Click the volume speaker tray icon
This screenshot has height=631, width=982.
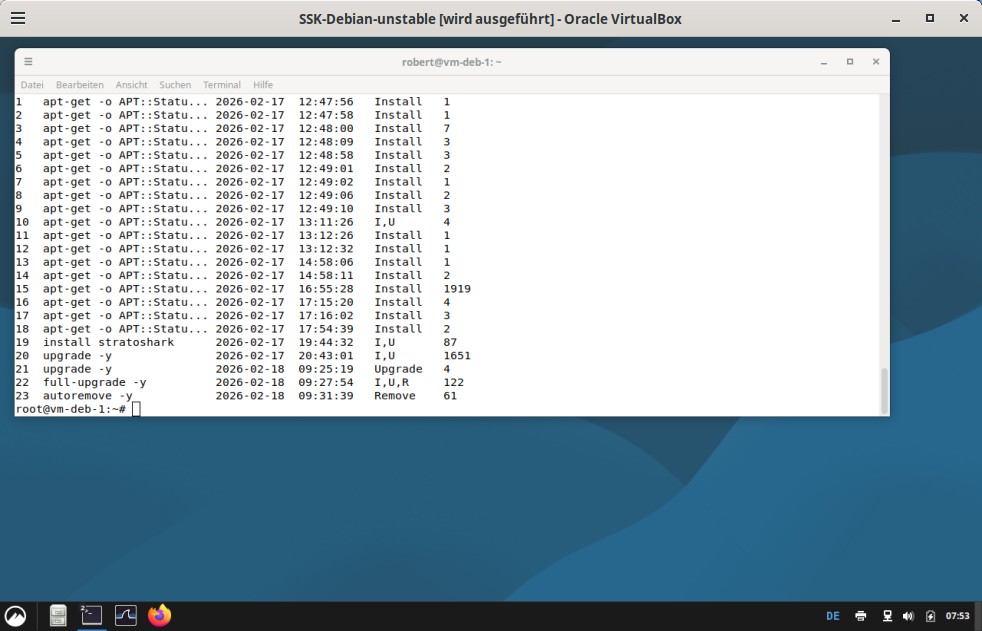(908, 616)
